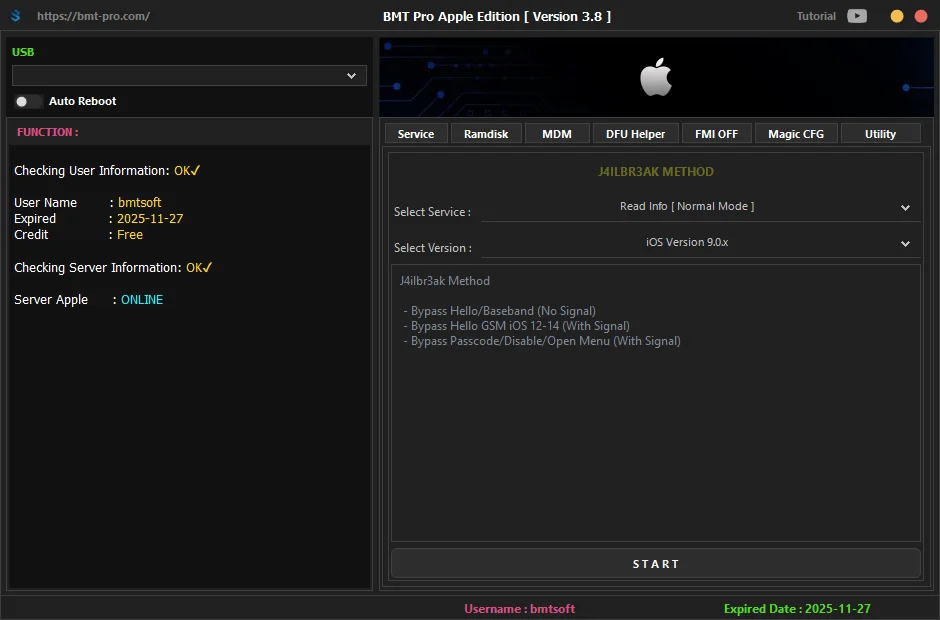Open the Tutorial YouTube video icon
The image size is (940, 620).
coord(857,16)
